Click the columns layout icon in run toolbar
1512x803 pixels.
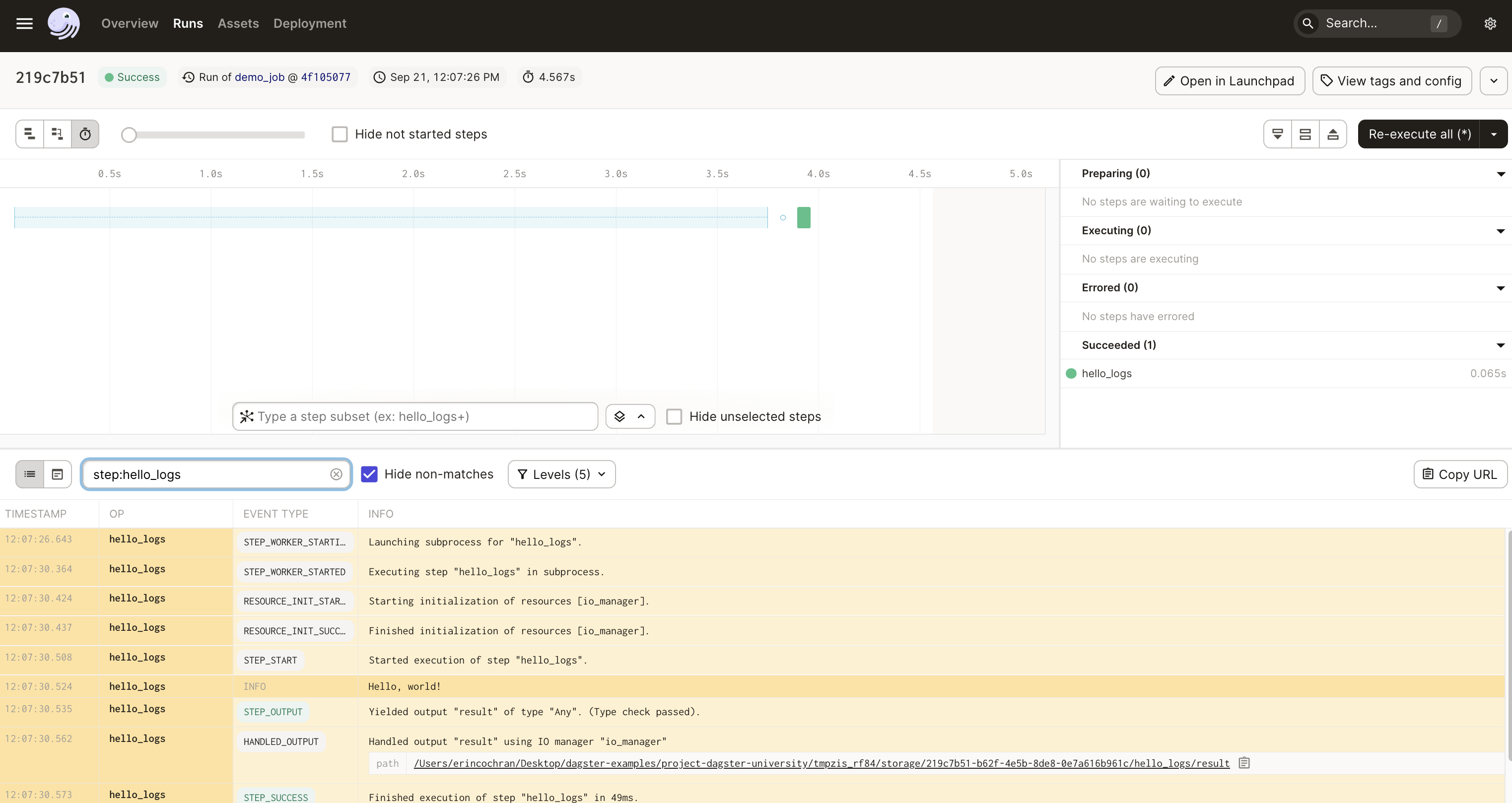(x=1305, y=134)
